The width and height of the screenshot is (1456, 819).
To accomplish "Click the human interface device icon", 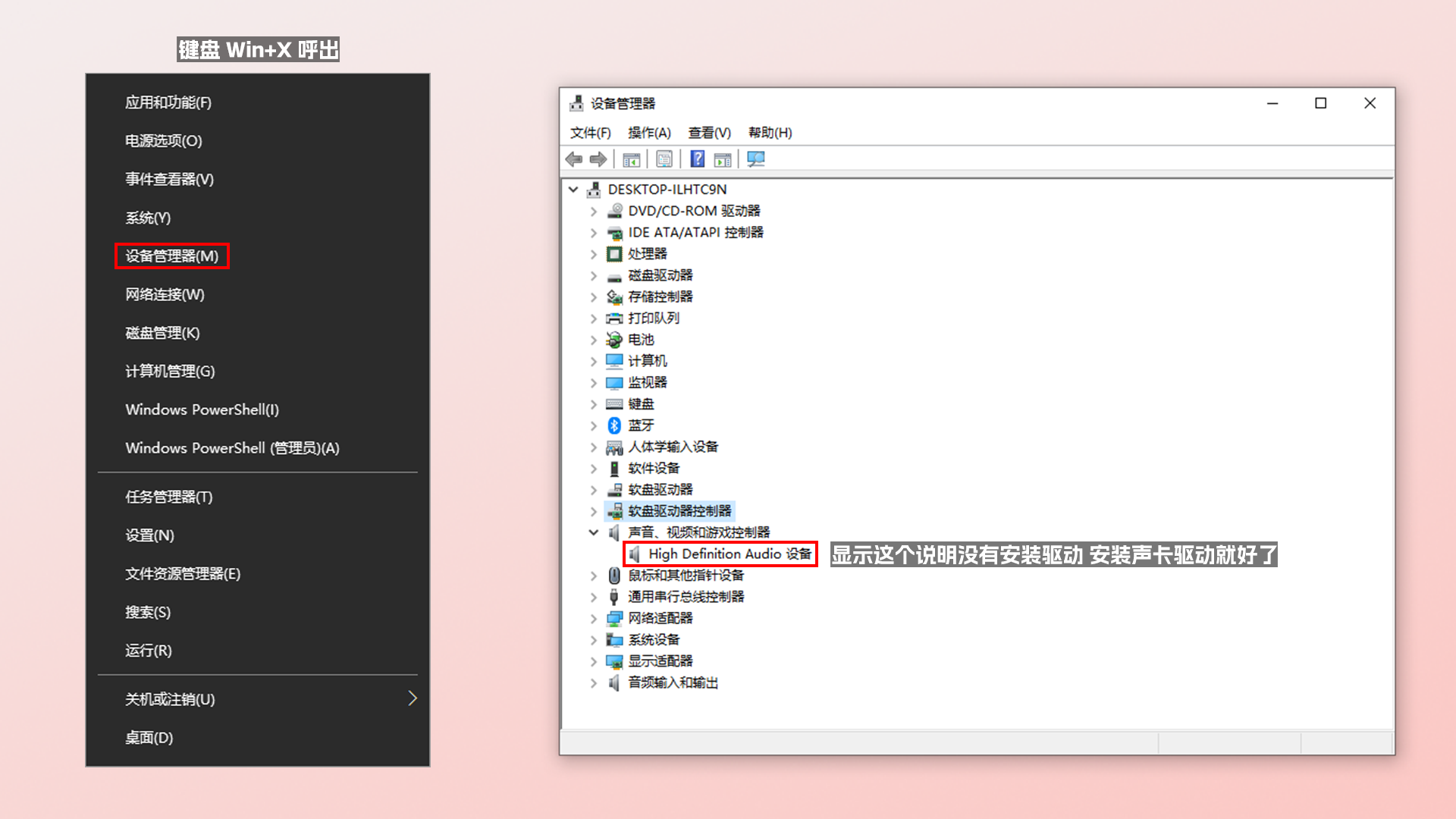I will 614,447.
